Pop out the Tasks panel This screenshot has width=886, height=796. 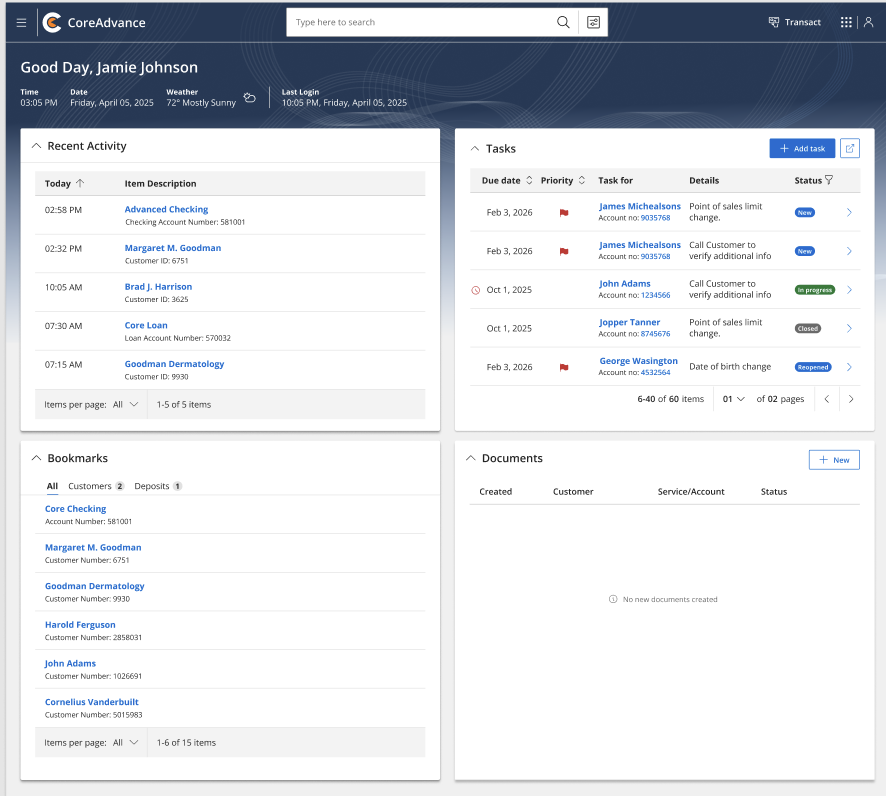click(850, 149)
